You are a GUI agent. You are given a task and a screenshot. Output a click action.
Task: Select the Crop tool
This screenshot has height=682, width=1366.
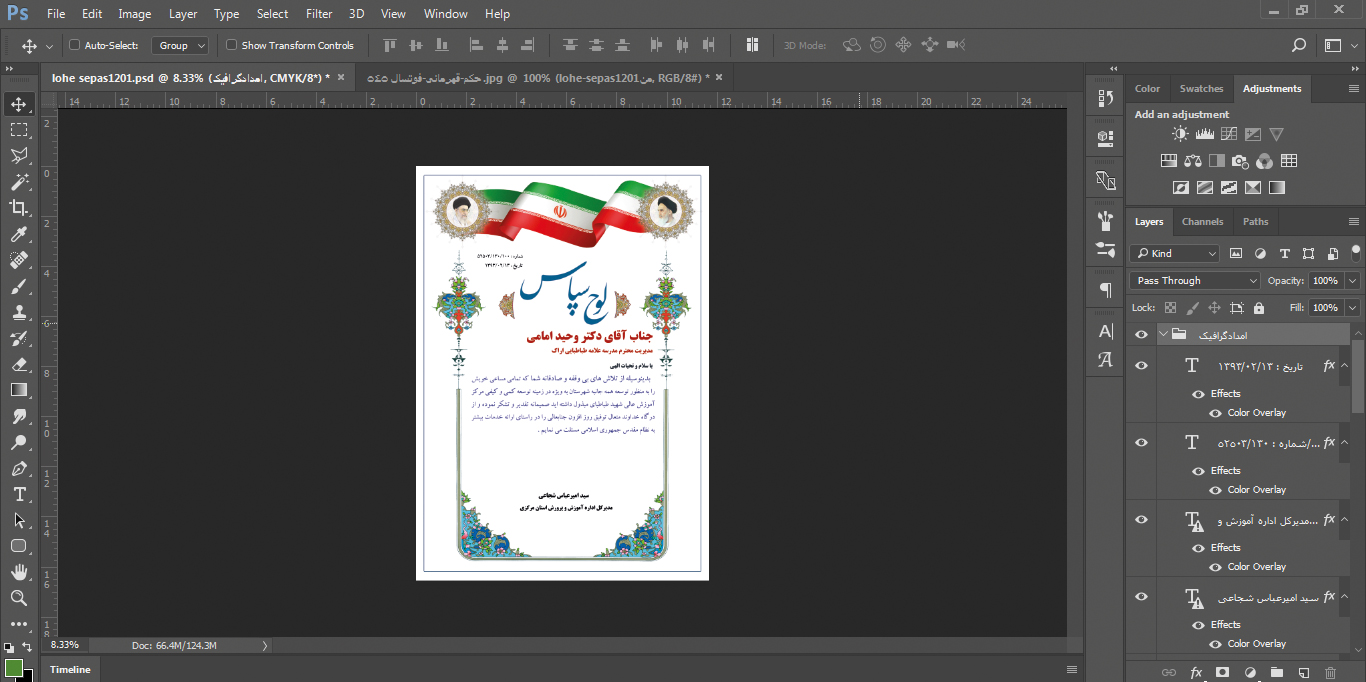point(19,208)
